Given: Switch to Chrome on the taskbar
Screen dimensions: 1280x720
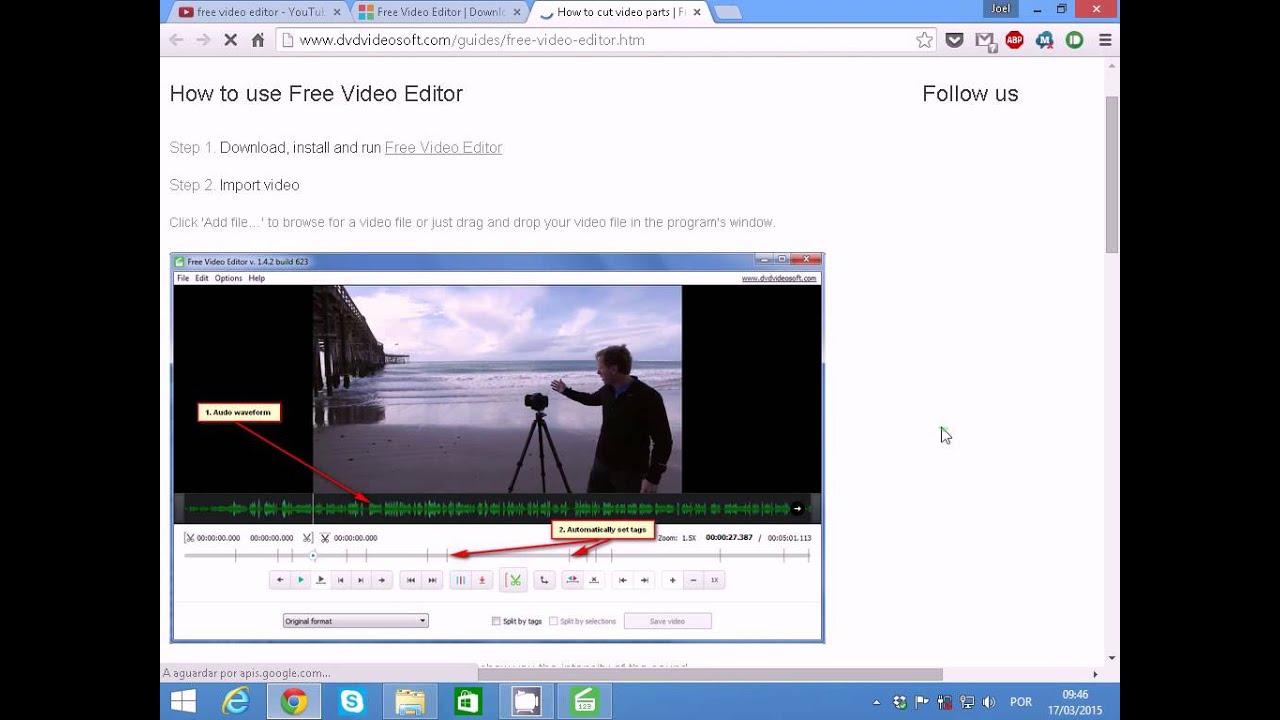Looking at the screenshot, I should 294,702.
